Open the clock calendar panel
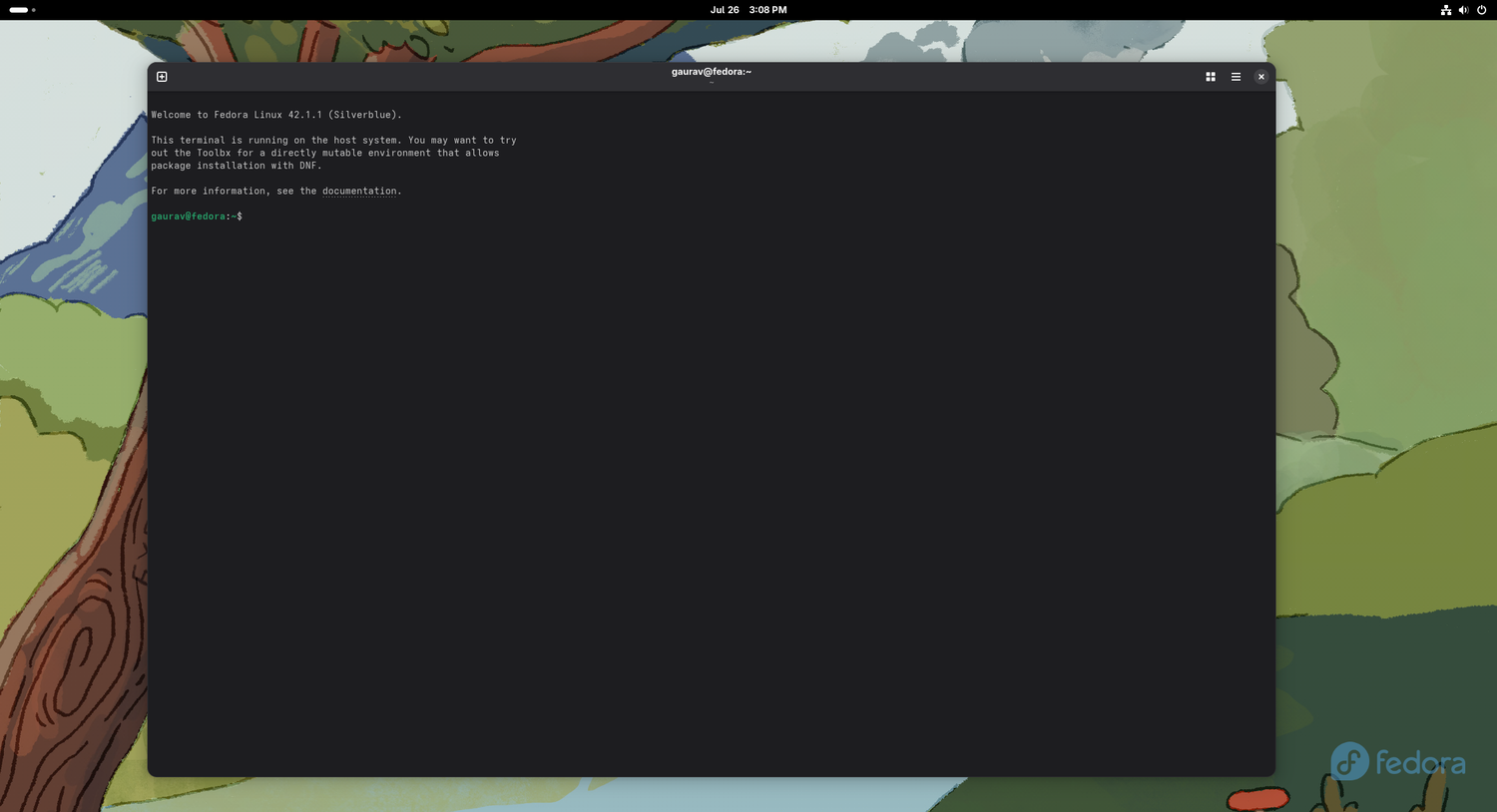The width and height of the screenshot is (1497, 812). click(748, 10)
